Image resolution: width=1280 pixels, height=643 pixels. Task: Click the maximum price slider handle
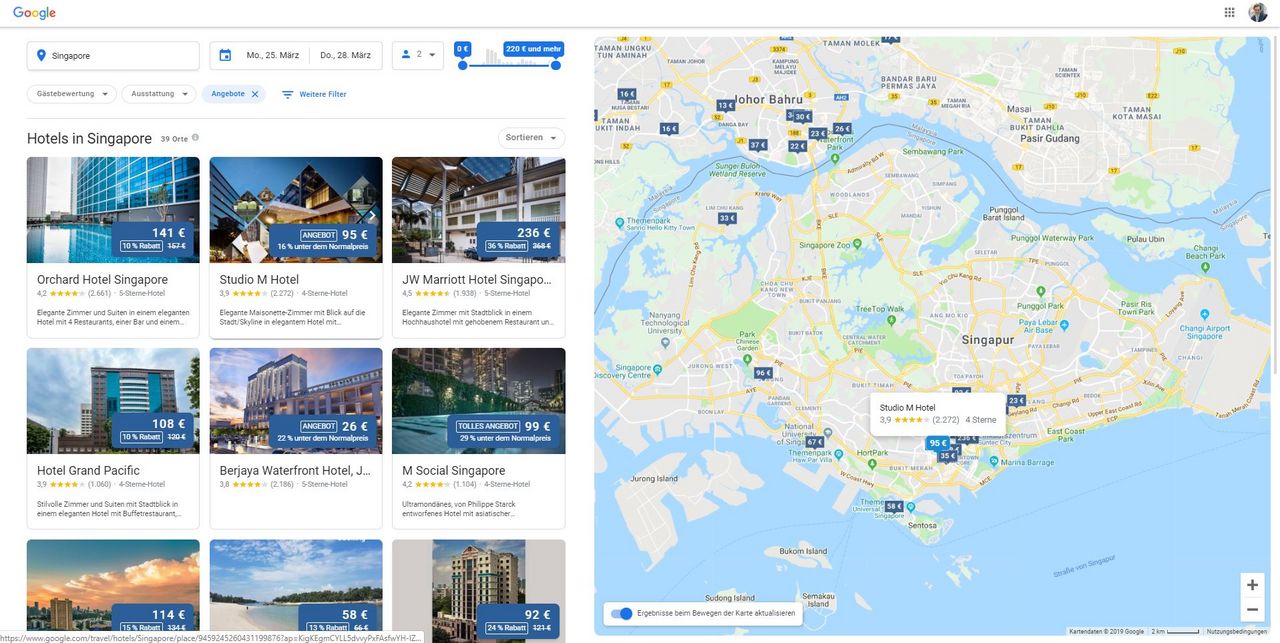(x=556, y=65)
